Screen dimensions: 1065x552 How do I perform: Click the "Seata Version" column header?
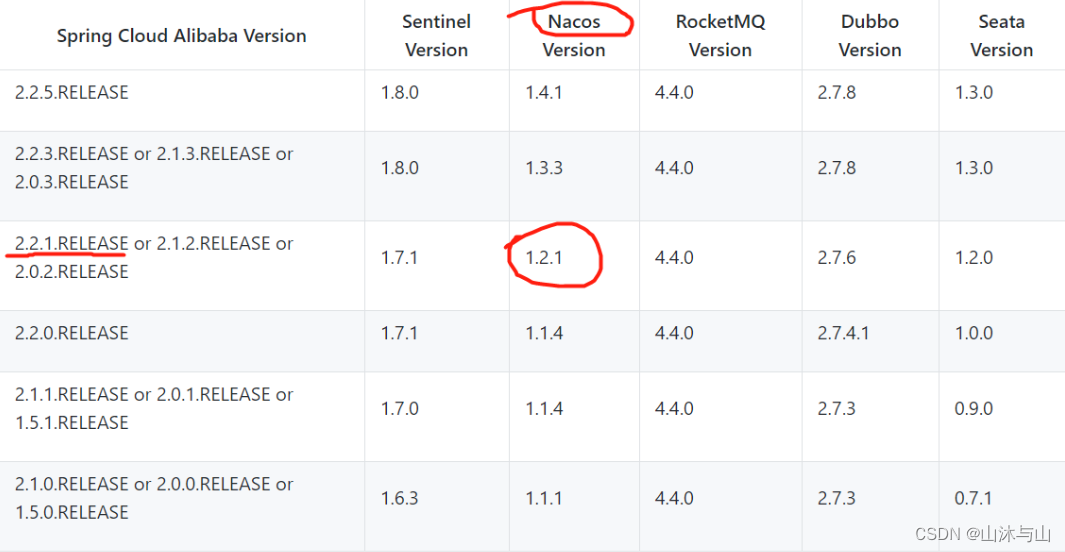(x=1001, y=35)
